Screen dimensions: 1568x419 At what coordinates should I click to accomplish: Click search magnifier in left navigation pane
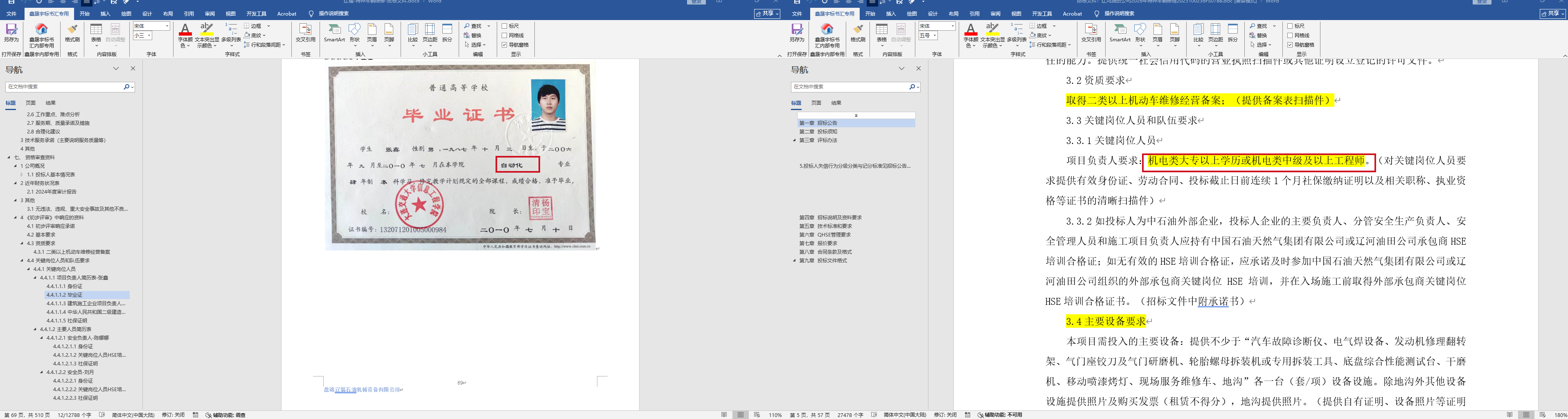click(x=126, y=87)
